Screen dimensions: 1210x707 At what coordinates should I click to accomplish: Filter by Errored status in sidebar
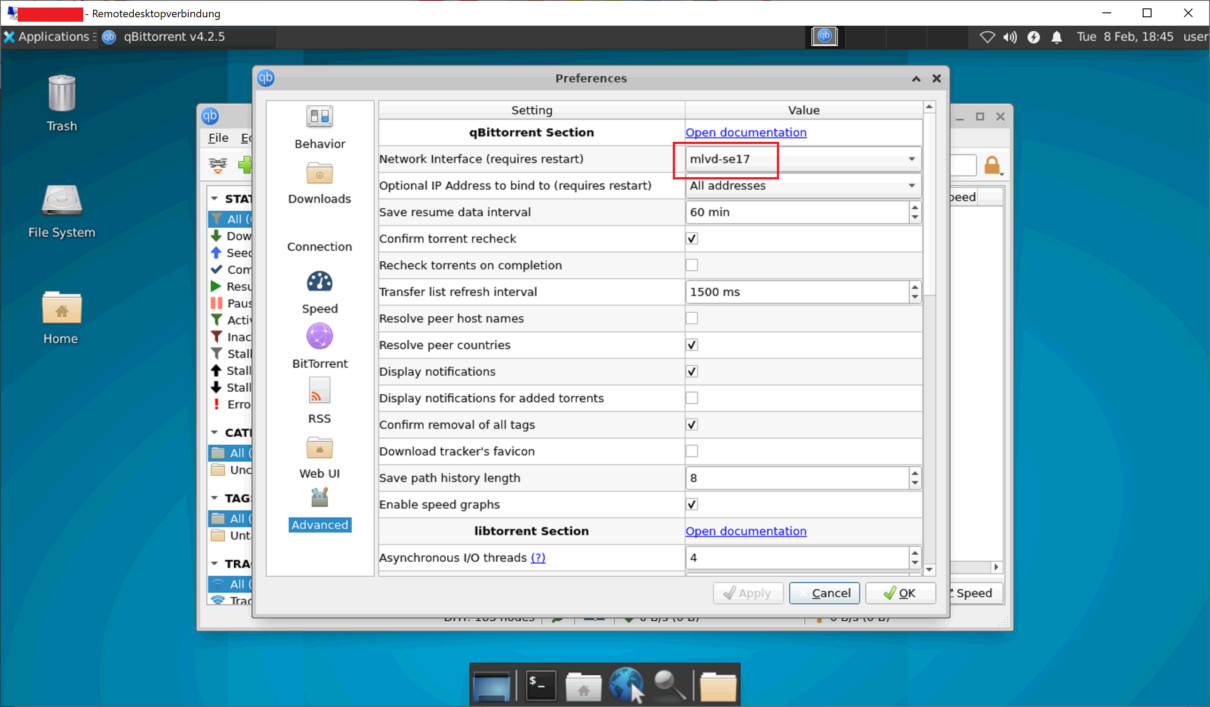[231, 404]
